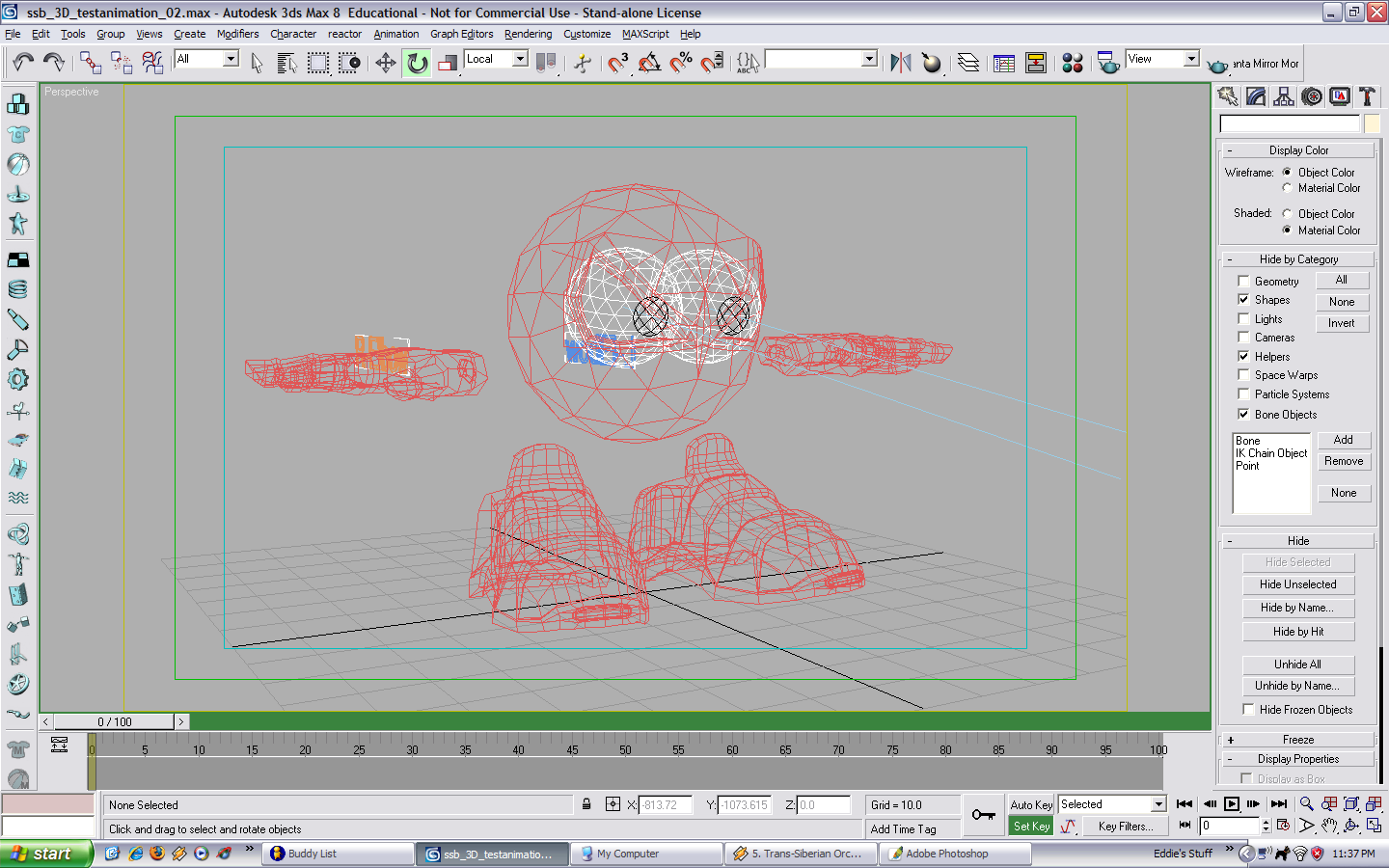Open the Utilities hammer panel tab

tap(1367, 96)
